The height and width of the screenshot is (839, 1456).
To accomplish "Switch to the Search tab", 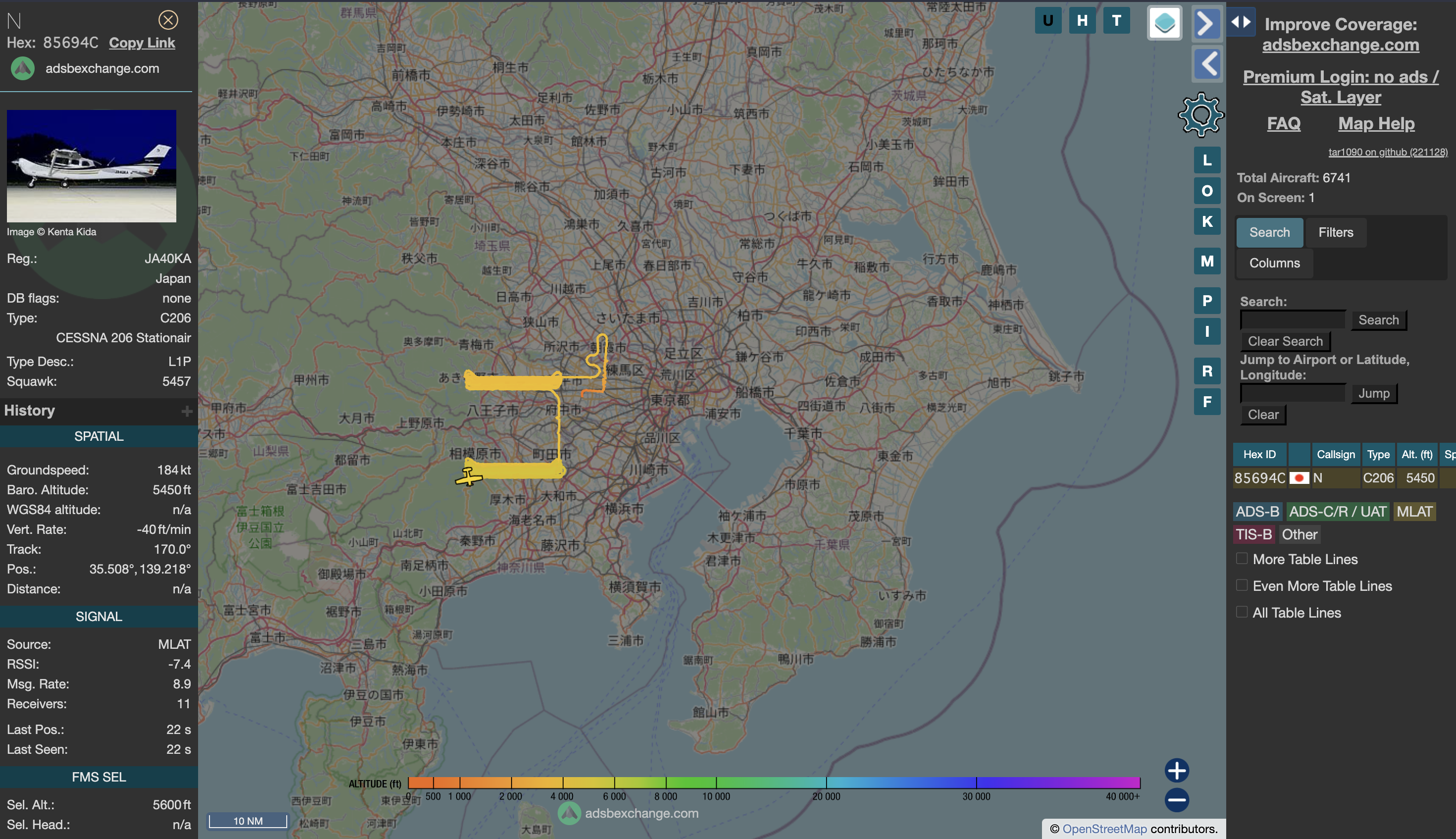I will [1269, 232].
